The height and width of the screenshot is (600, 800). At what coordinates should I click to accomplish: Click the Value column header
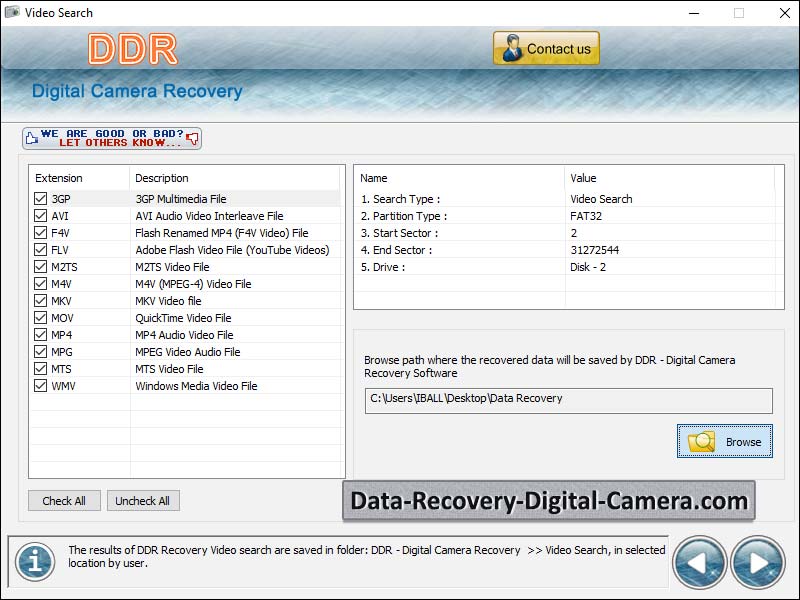pyautogui.click(x=583, y=178)
